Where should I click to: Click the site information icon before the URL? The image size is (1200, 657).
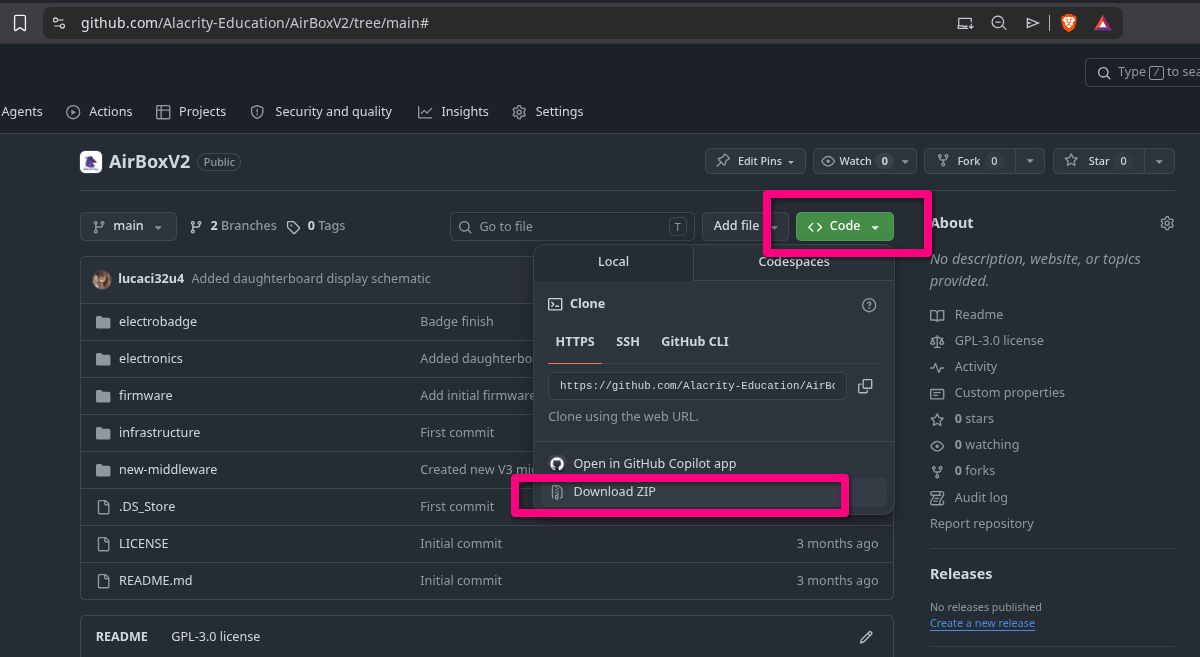(x=59, y=23)
